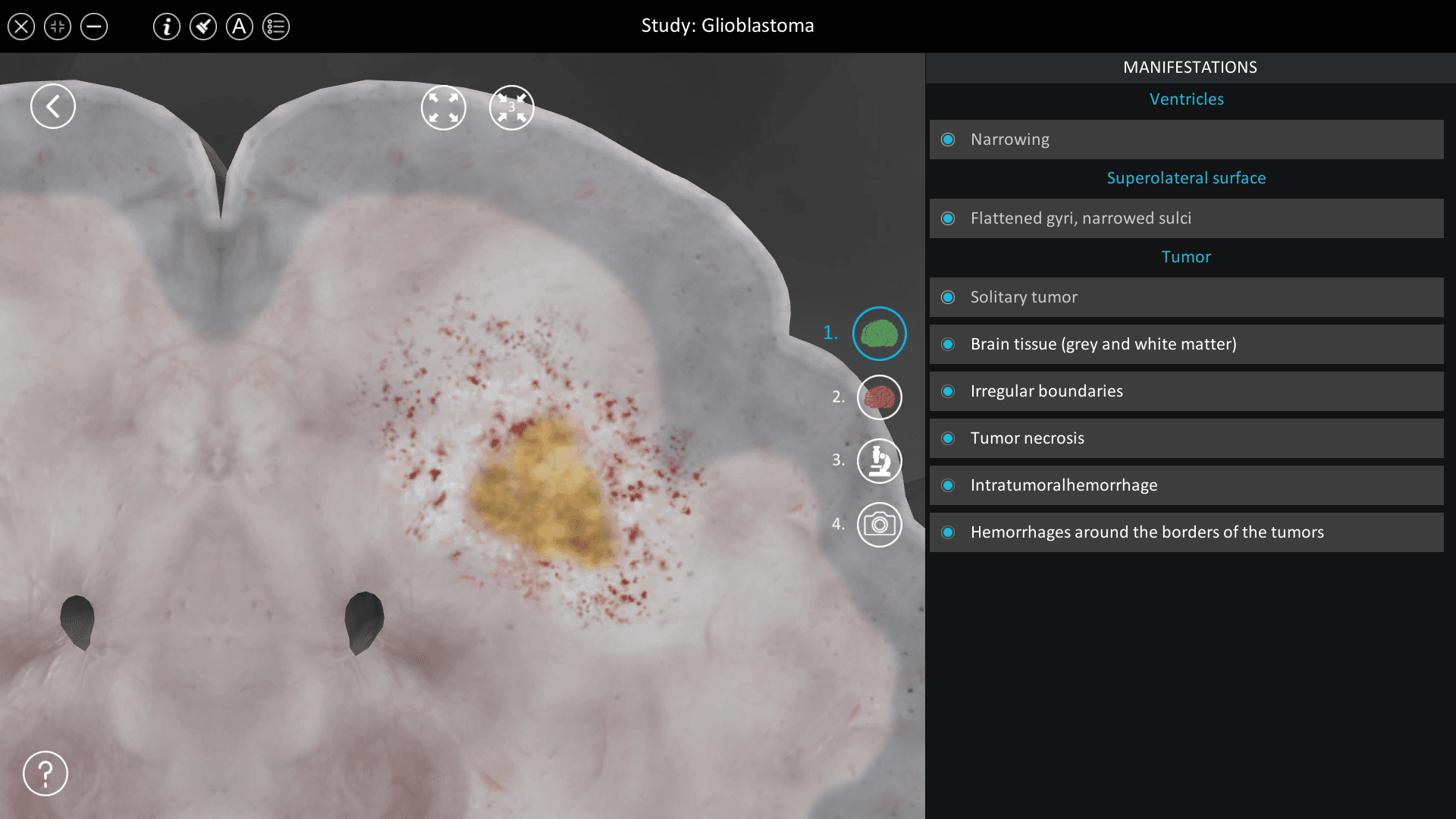This screenshot has height=819, width=1456.
Task: Select the Superolateral surface section heading
Action: tap(1186, 178)
